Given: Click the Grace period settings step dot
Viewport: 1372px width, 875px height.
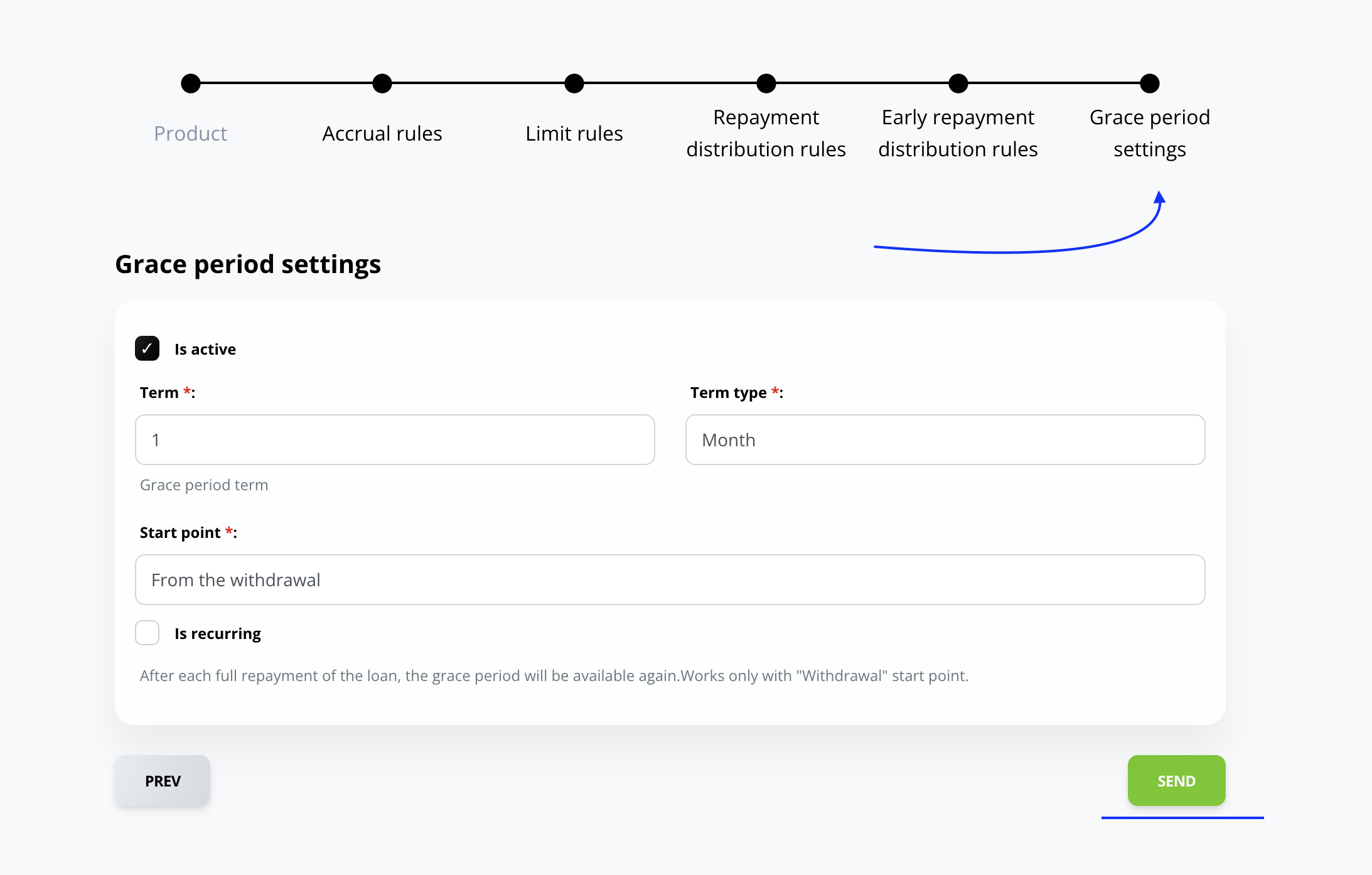Looking at the screenshot, I should [x=1150, y=83].
